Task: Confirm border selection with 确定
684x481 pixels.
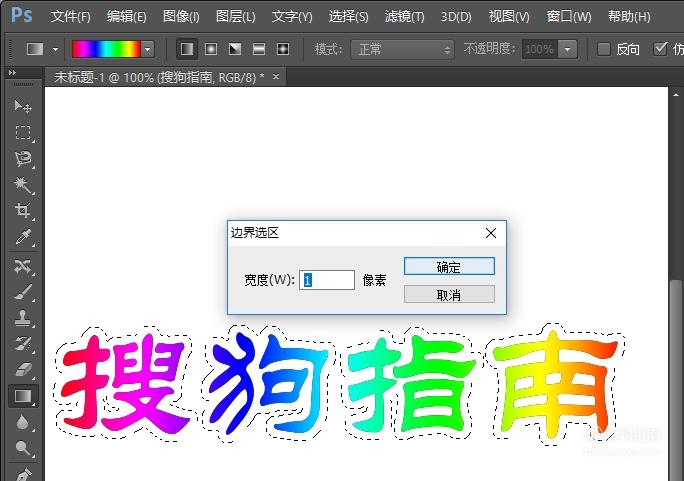Action: click(x=449, y=266)
